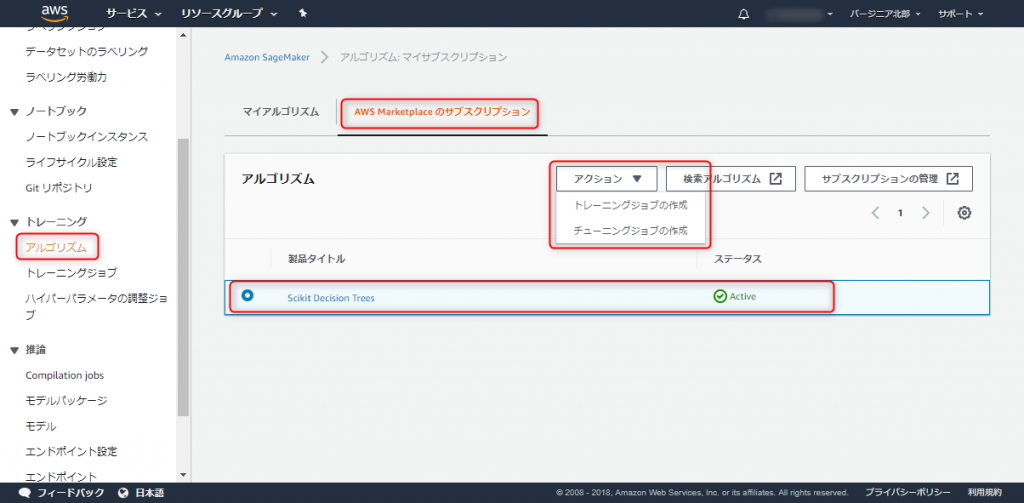Open モデル in sidebar
The height and width of the screenshot is (503, 1024).
coord(40,427)
